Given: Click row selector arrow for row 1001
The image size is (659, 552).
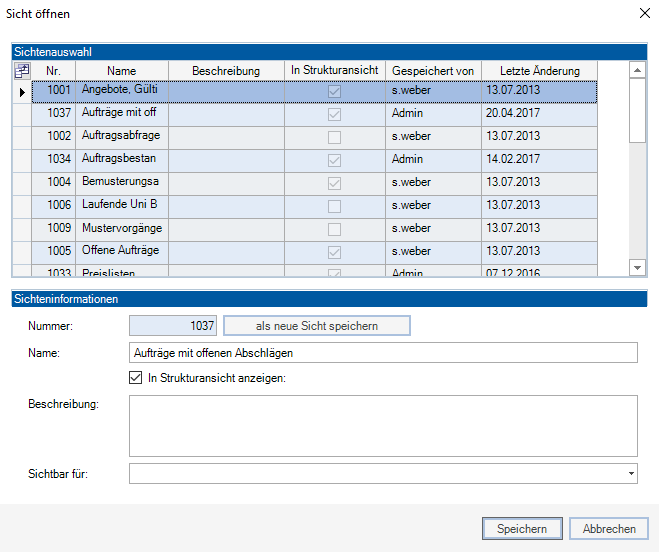Looking at the screenshot, I should (22, 91).
